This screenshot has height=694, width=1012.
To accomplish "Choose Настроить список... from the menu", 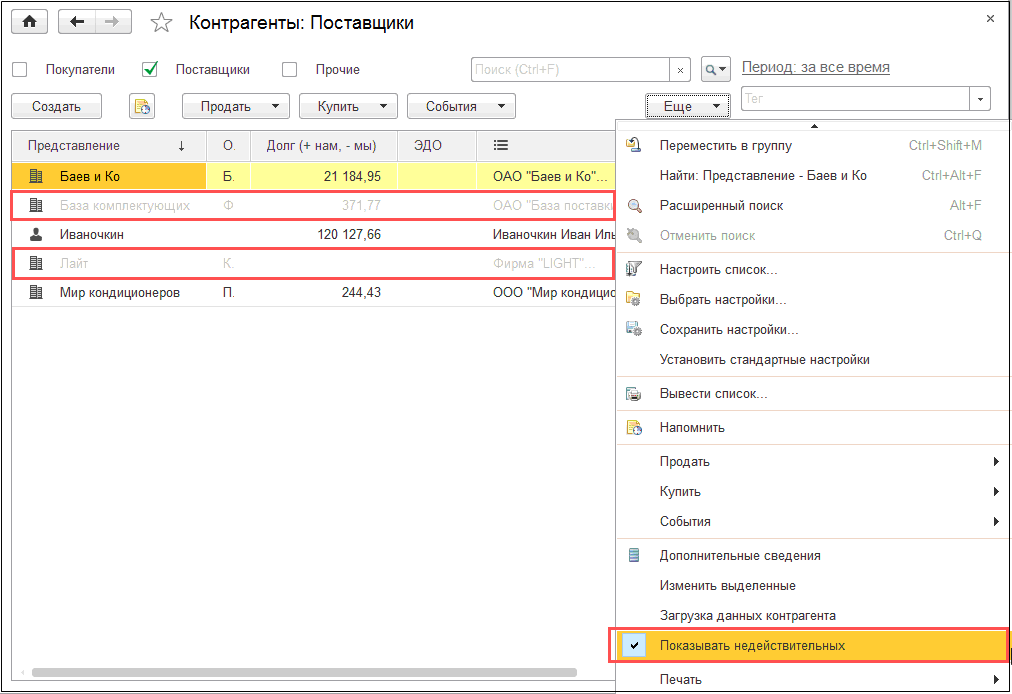I will tap(718, 270).
